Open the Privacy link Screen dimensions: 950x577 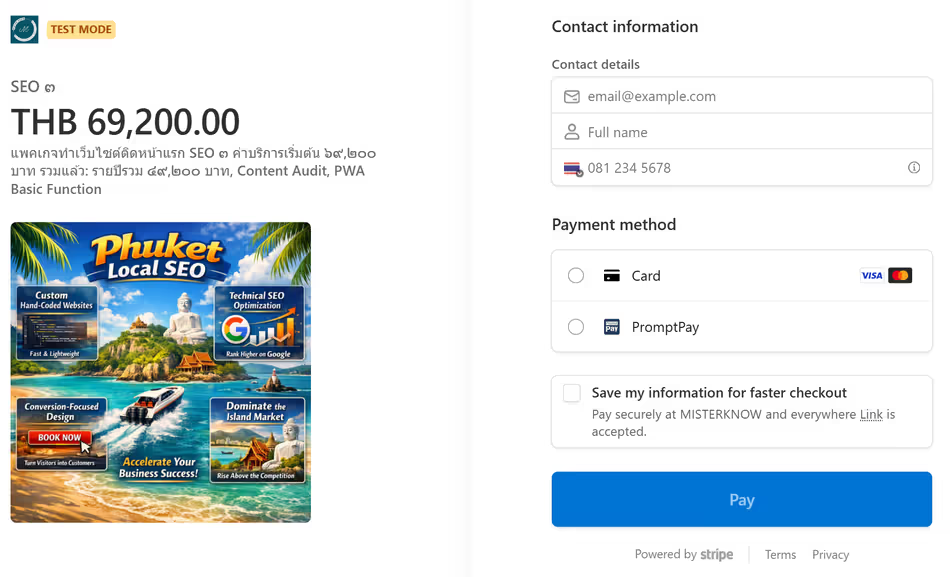830,555
